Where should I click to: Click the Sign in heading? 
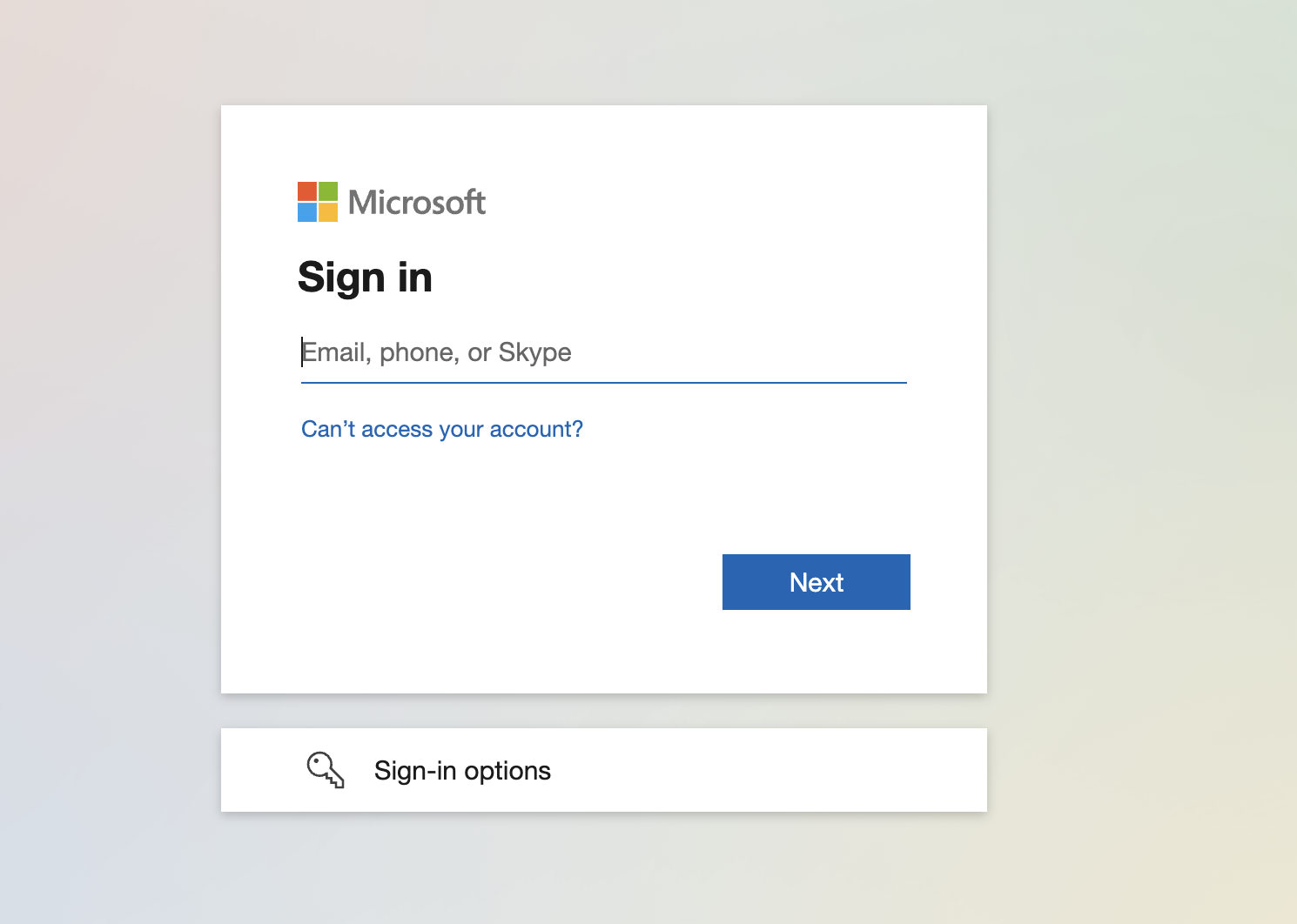(x=365, y=277)
